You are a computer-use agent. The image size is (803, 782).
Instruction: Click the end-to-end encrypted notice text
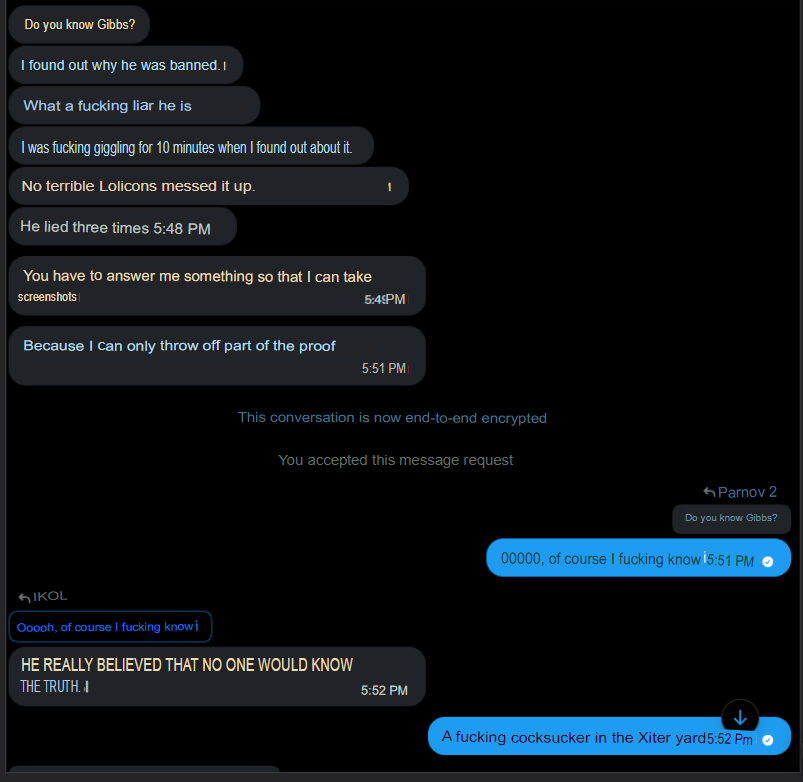pos(392,418)
